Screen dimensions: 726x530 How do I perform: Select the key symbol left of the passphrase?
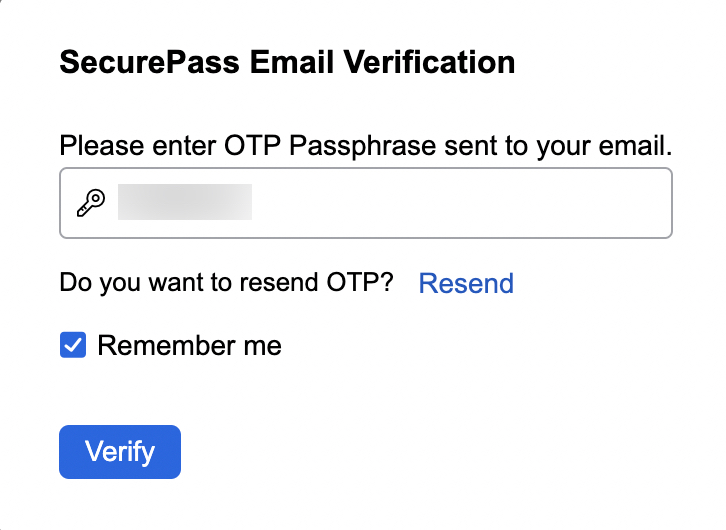click(91, 203)
